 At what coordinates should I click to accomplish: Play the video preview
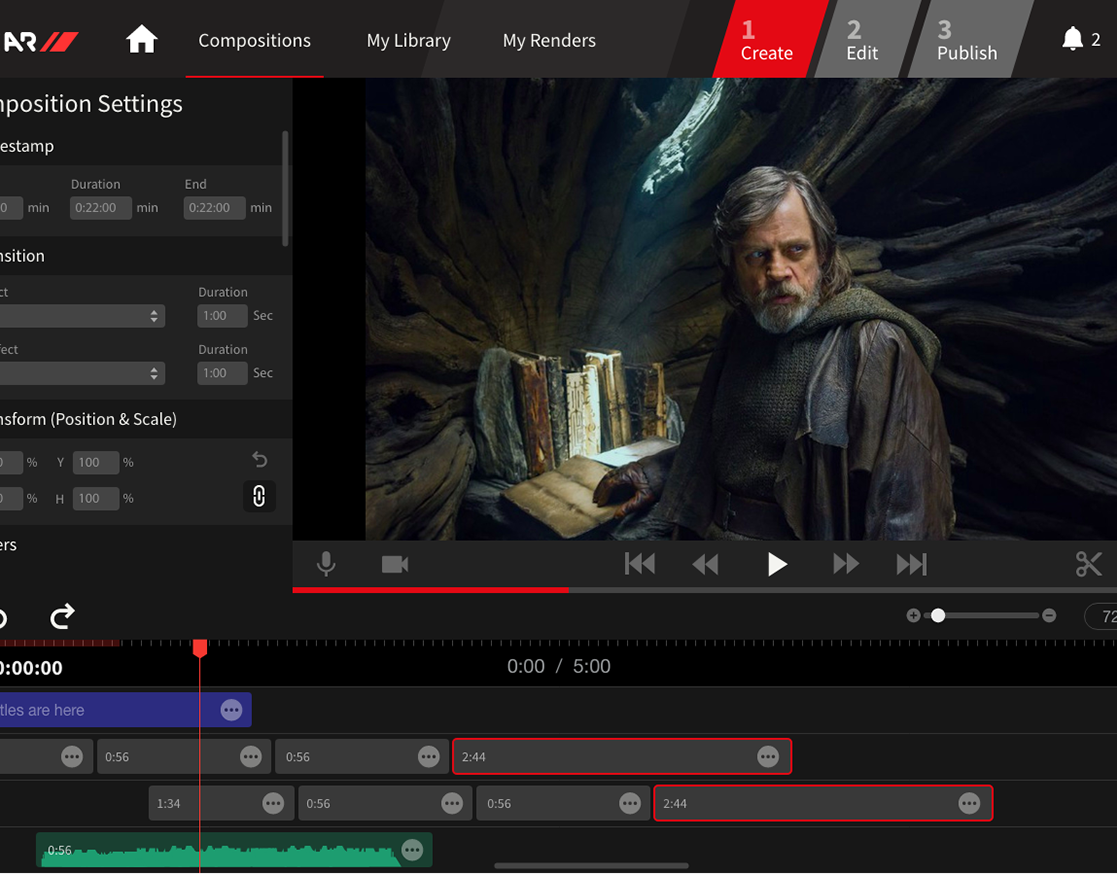coord(777,565)
